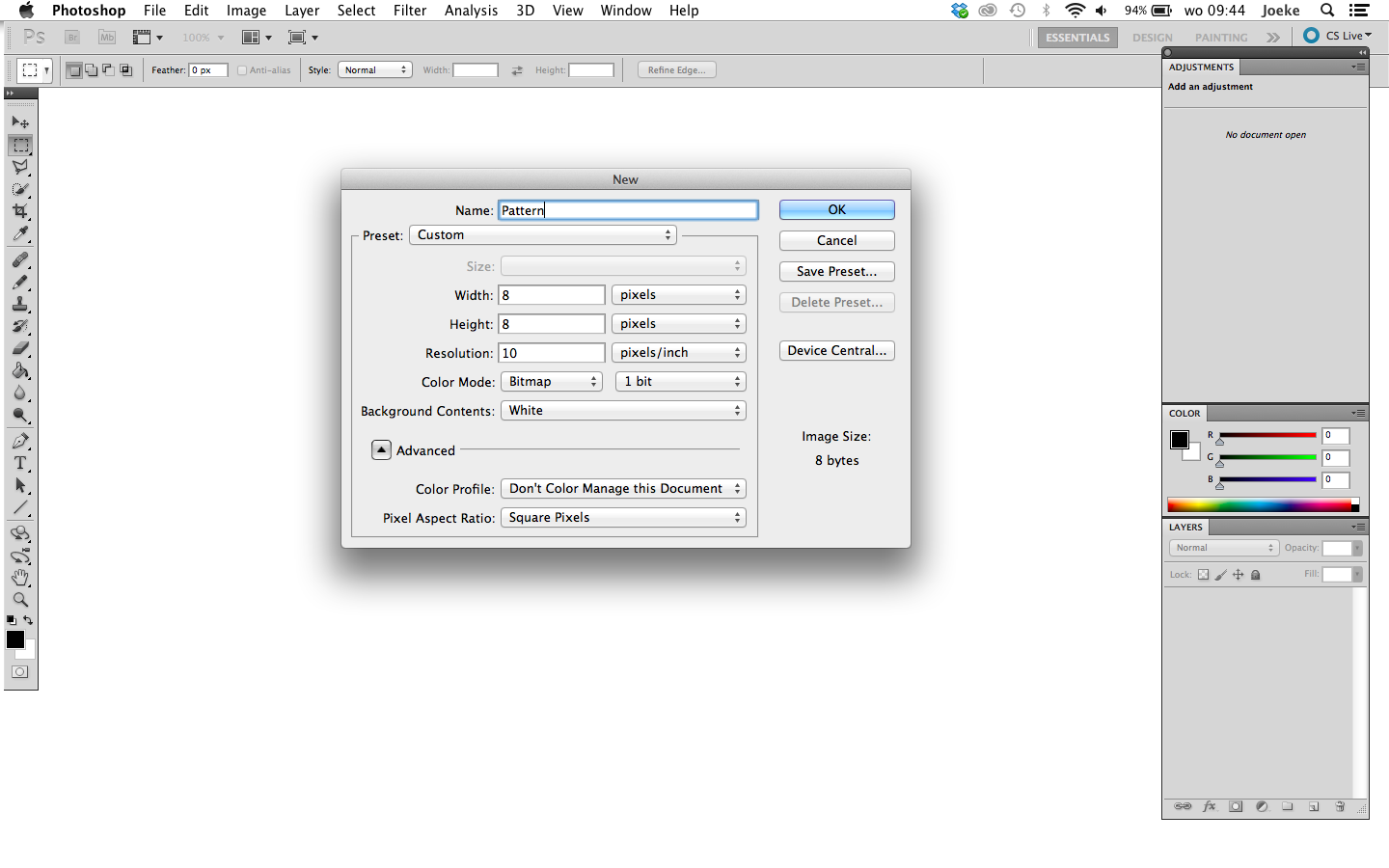
Task: Select the Brush tool
Action: [20, 283]
